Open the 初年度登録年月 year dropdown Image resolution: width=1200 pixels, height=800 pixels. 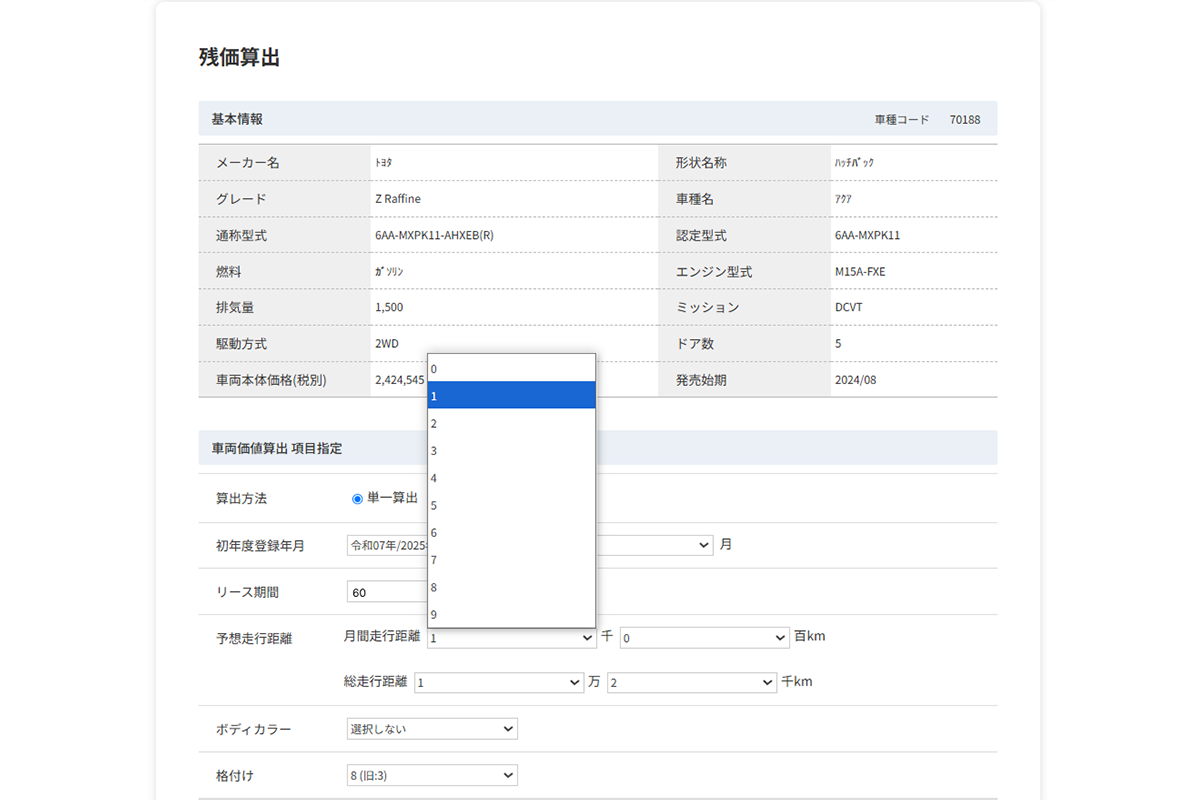coord(387,546)
